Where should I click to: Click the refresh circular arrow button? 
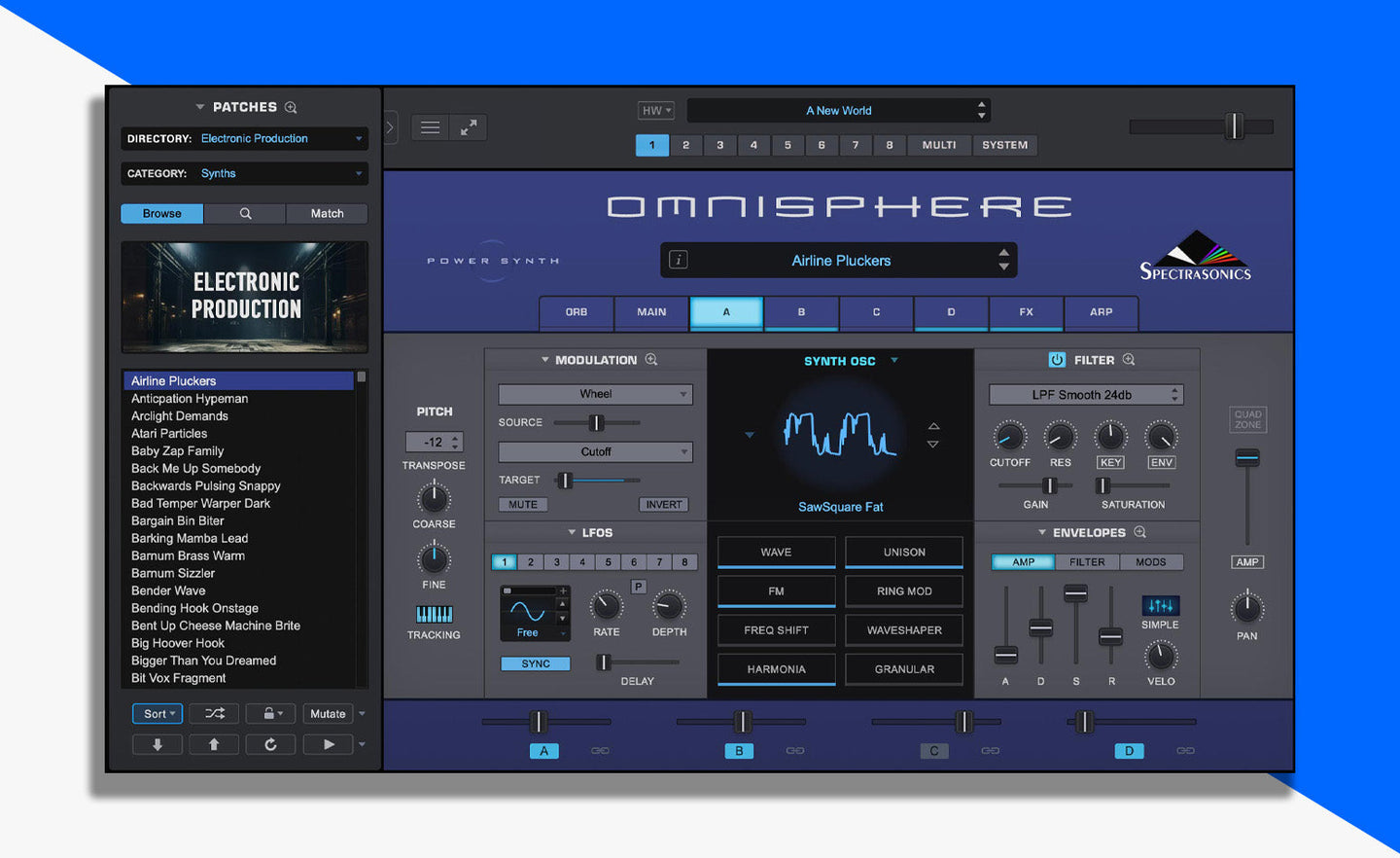click(270, 744)
